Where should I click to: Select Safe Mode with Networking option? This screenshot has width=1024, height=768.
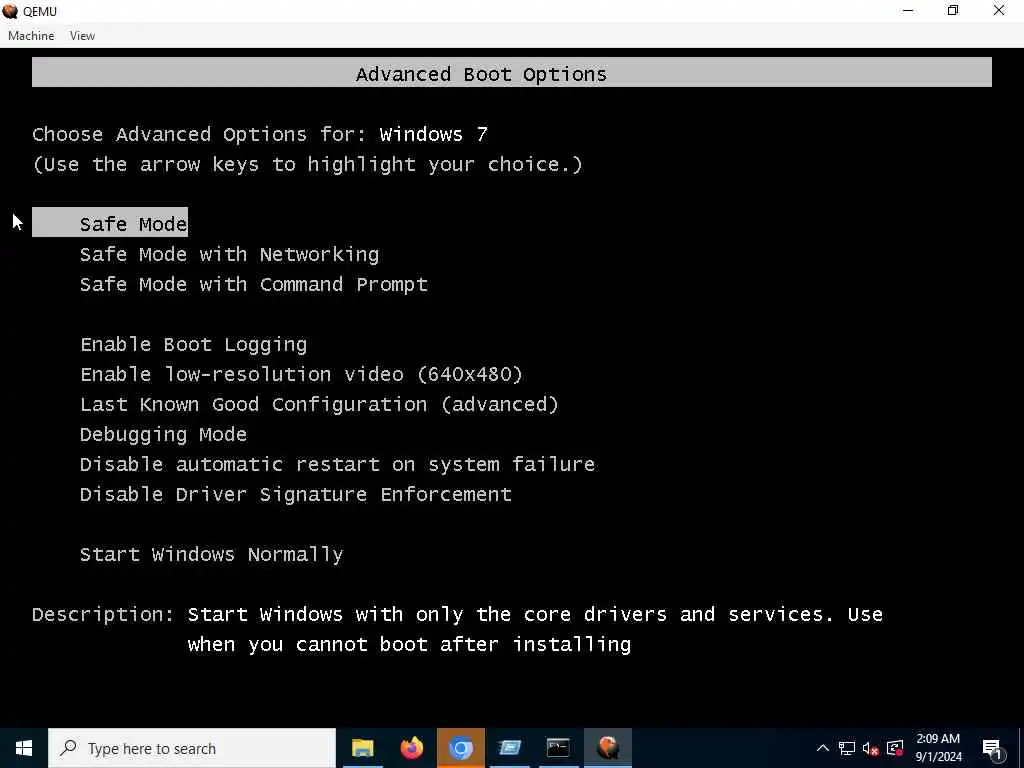coord(229,254)
